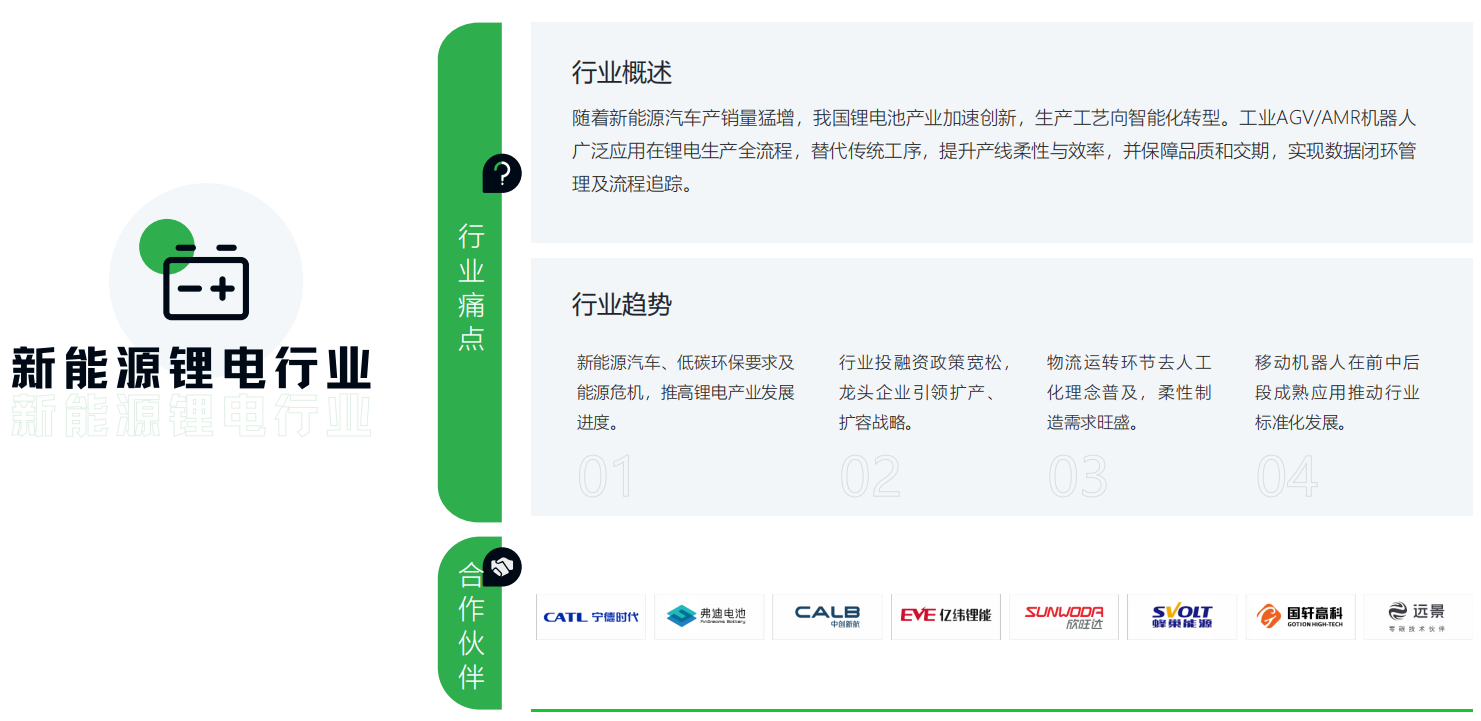Open the CATL 宁德时代 partner logo
The width and height of the screenshot is (1481, 721).
click(x=591, y=616)
